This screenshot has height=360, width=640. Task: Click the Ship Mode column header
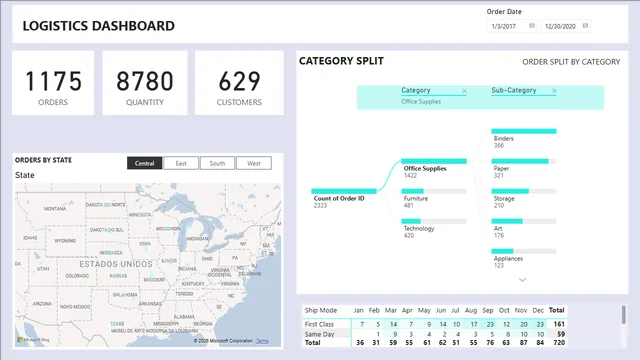coord(321,310)
